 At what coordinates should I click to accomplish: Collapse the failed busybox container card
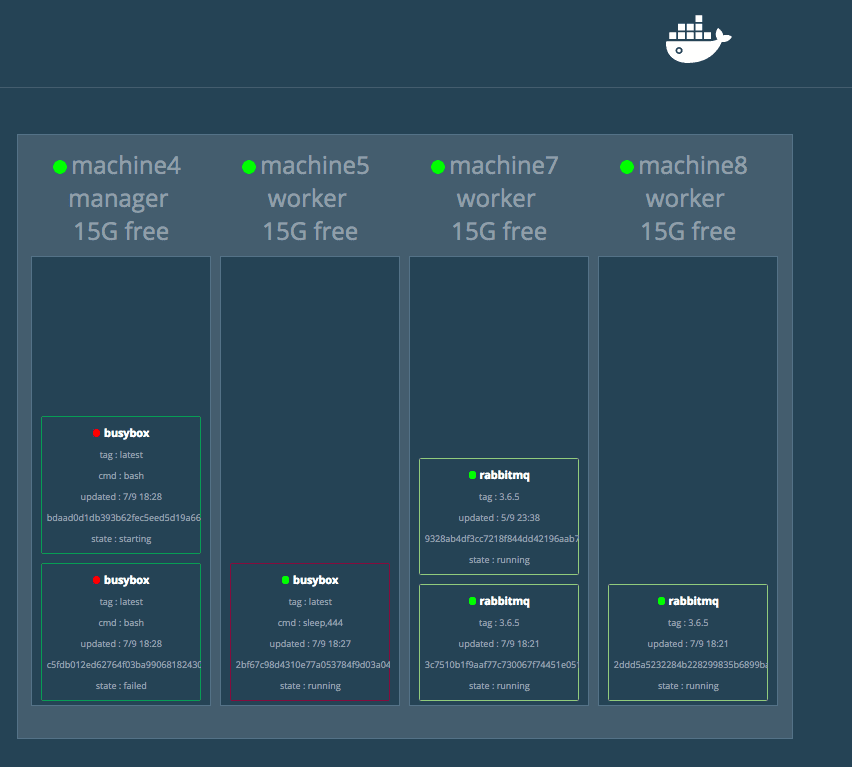click(x=120, y=631)
